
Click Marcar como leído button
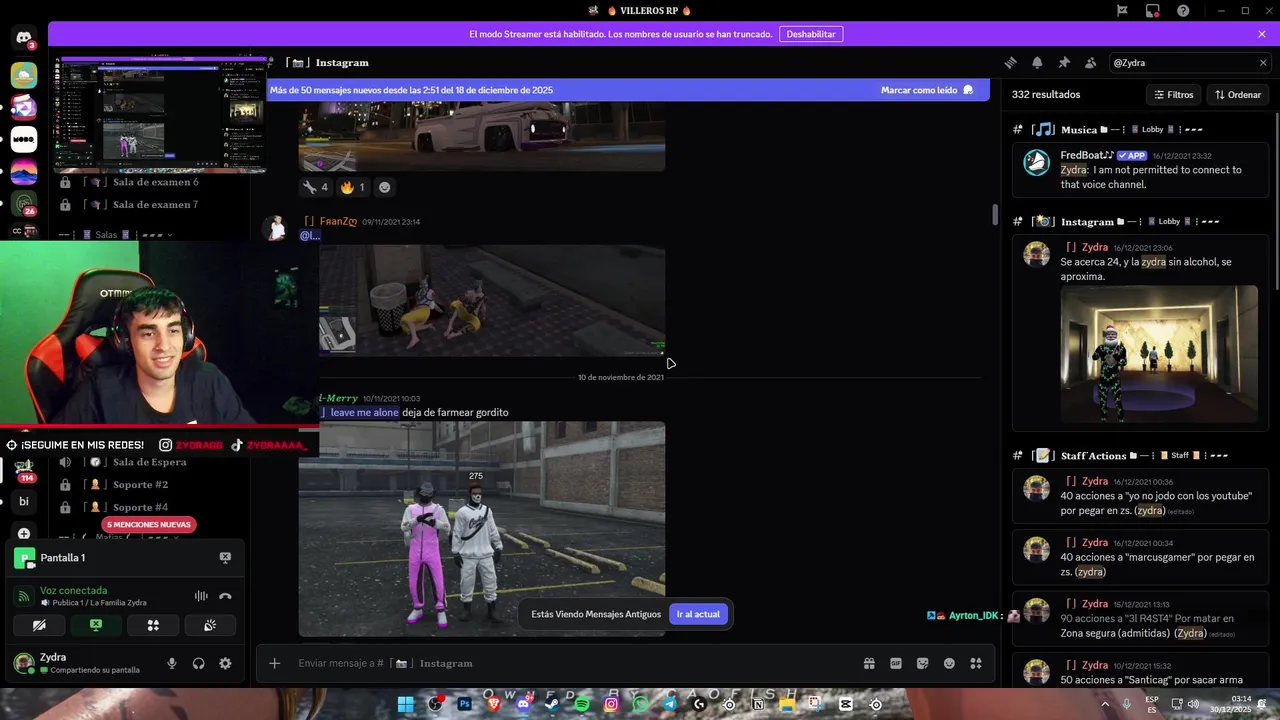coord(926,90)
